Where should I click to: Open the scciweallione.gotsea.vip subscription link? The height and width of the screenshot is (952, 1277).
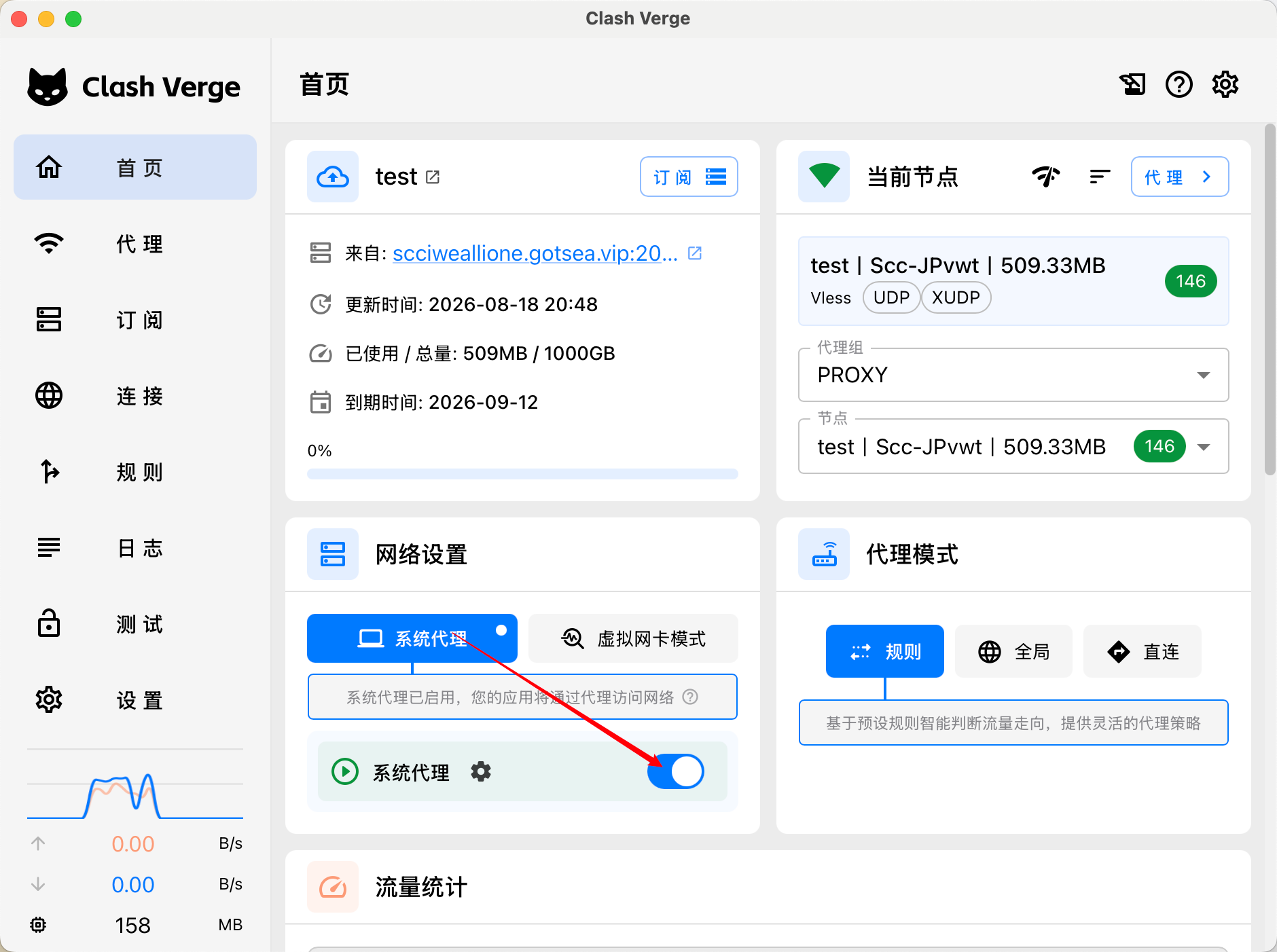[x=535, y=253]
